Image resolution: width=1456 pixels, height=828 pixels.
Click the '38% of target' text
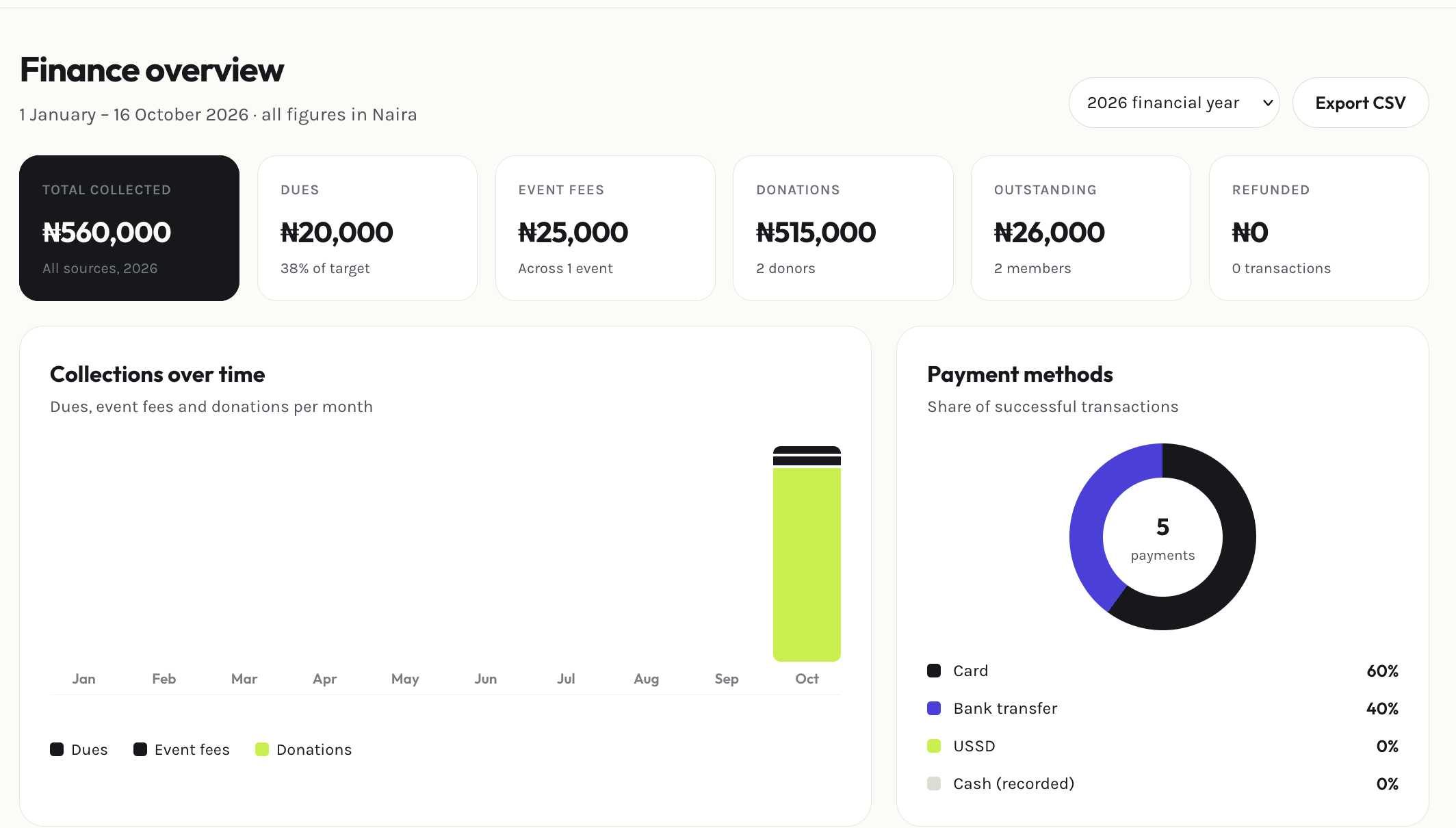point(325,268)
